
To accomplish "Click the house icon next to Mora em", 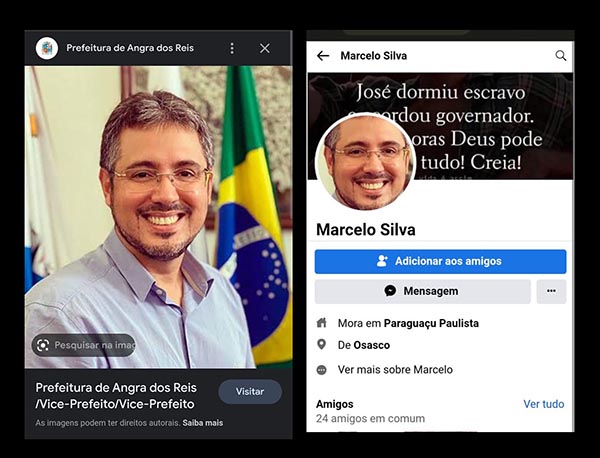I will tap(321, 323).
